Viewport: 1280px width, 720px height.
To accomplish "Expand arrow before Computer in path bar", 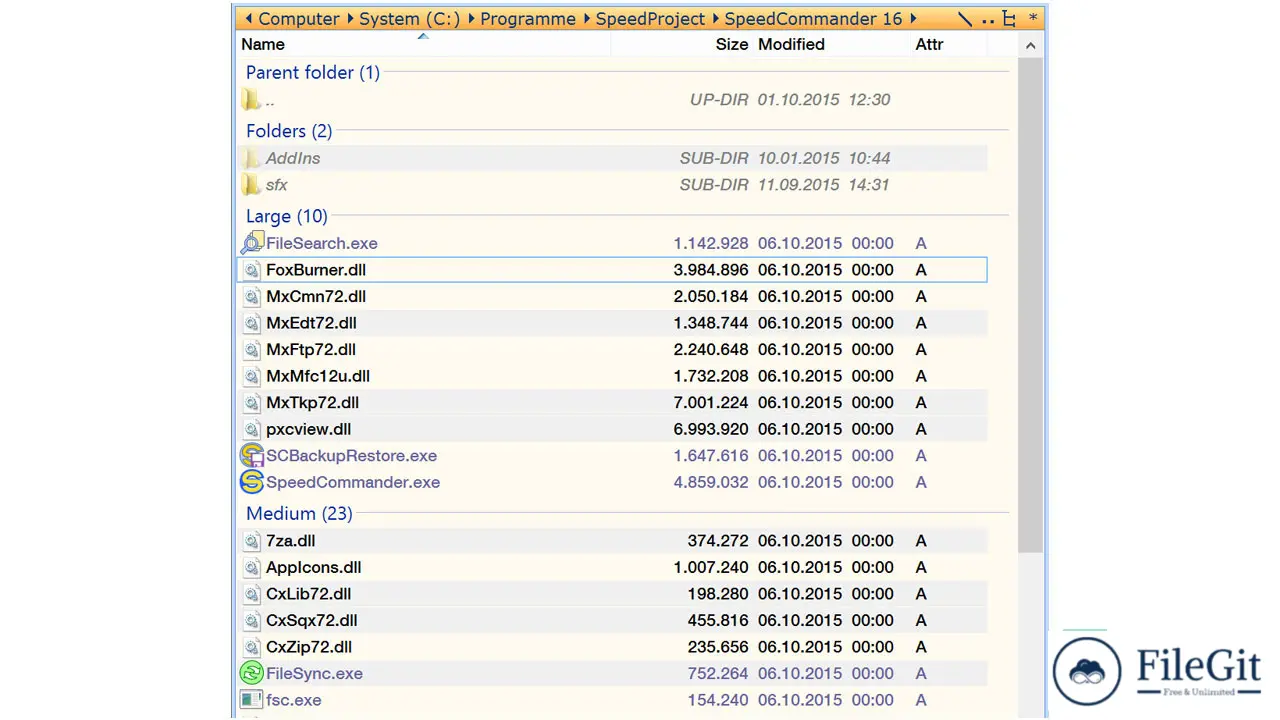I will click(x=249, y=19).
